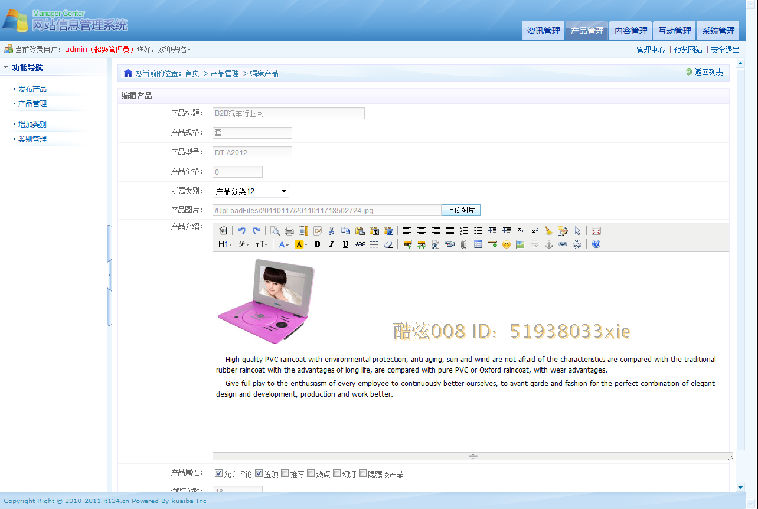
Task: Click the editor resize handle bar below the content
Action: coord(473,456)
